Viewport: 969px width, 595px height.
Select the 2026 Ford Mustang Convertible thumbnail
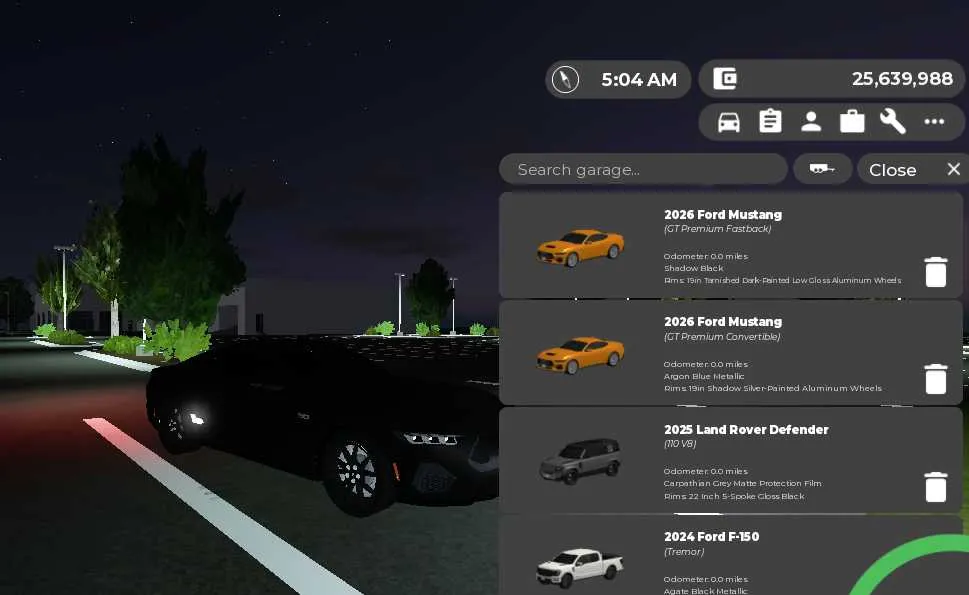click(580, 355)
